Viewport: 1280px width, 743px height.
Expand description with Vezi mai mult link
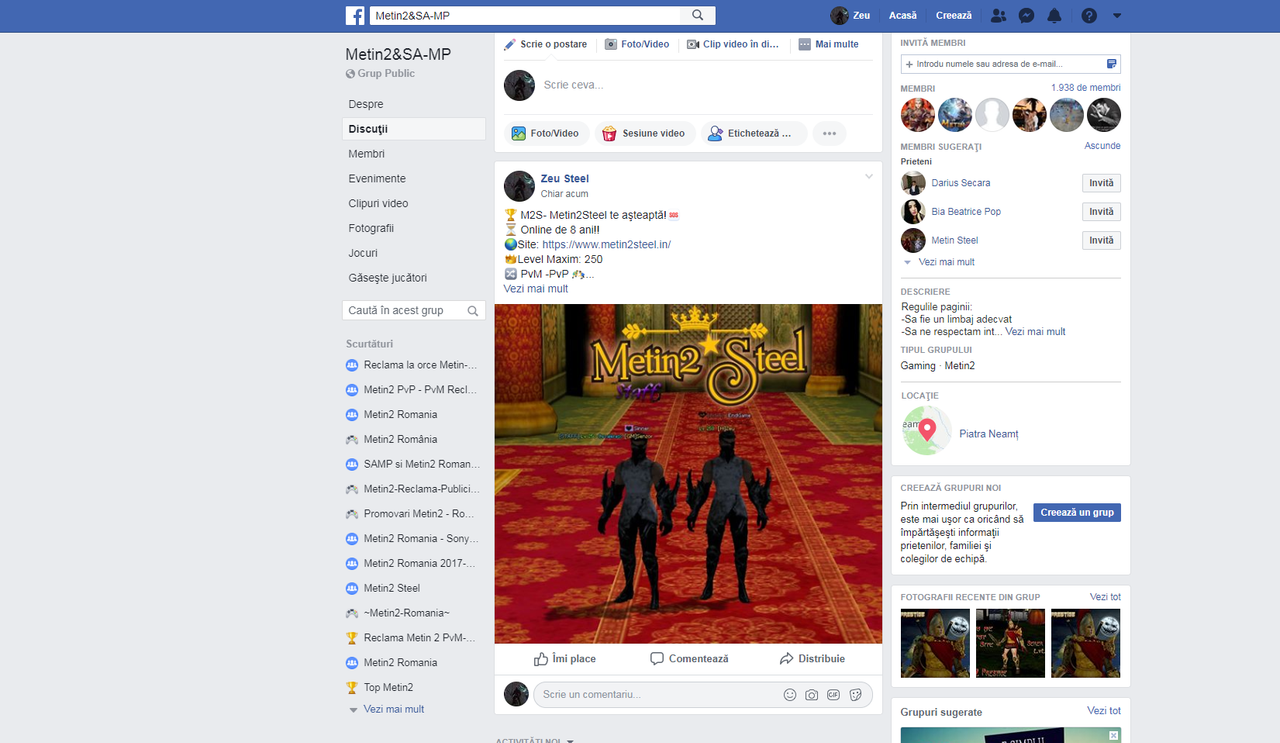click(1035, 332)
